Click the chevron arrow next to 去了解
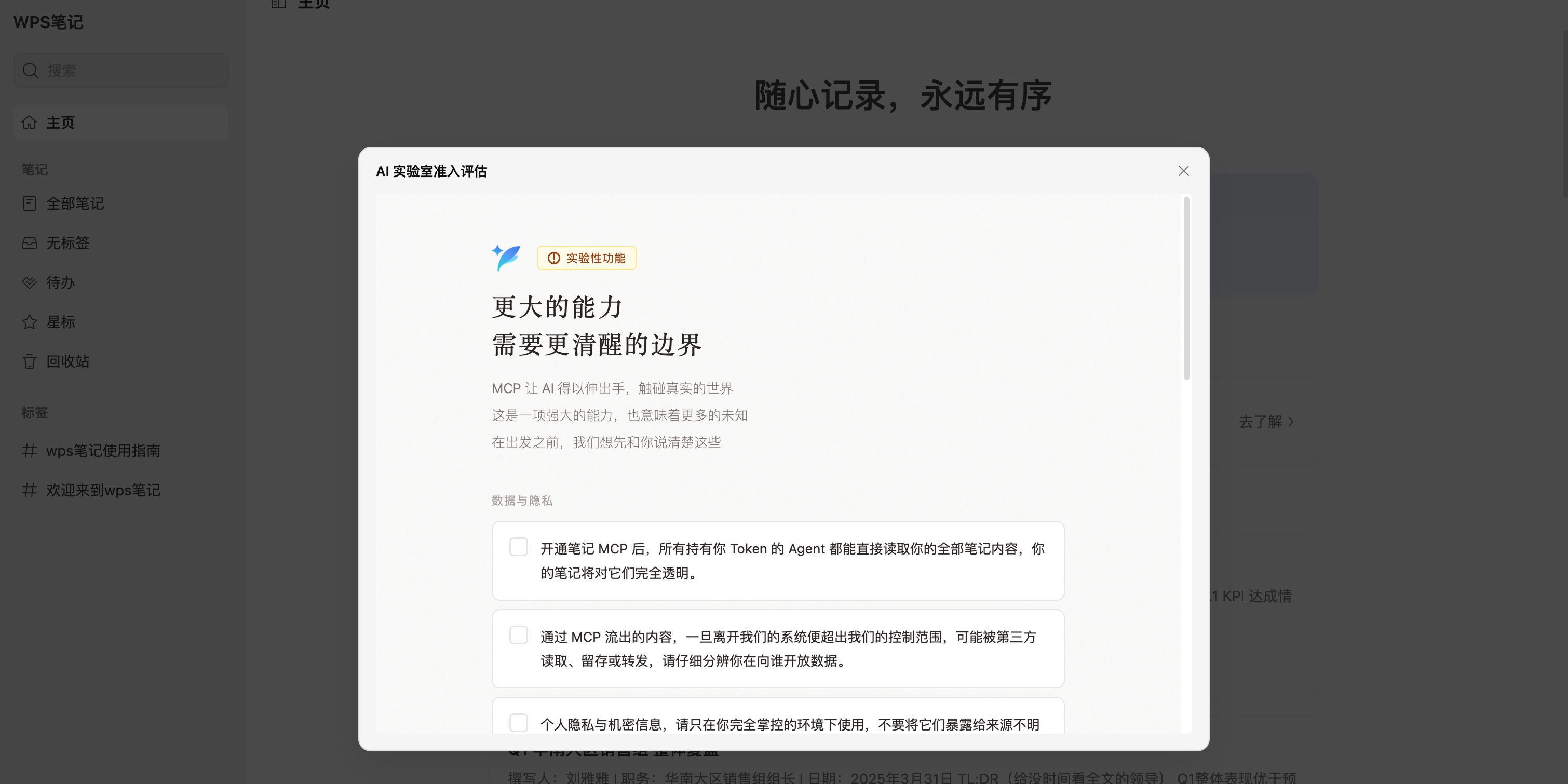 pyautogui.click(x=1291, y=422)
